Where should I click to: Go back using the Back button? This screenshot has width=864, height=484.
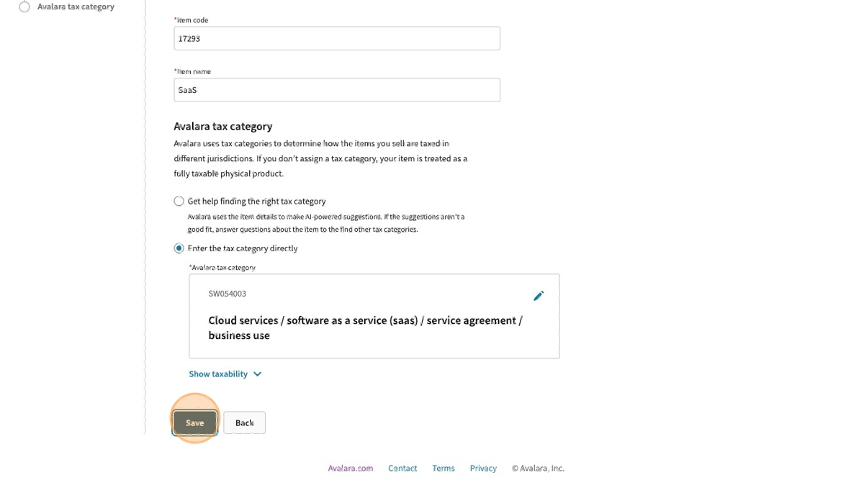[x=244, y=423]
